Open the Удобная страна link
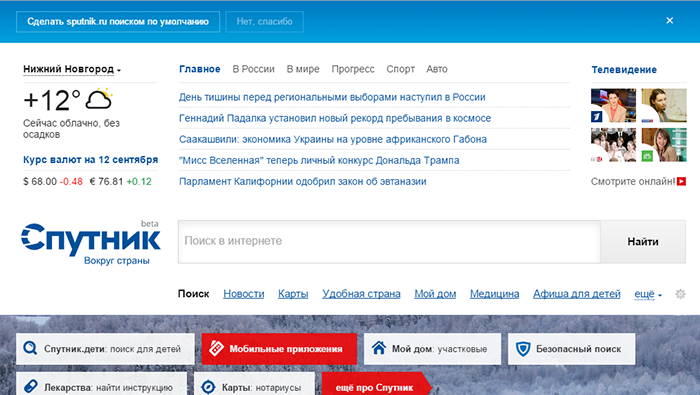Viewport: 700px width, 395px height. (x=361, y=294)
